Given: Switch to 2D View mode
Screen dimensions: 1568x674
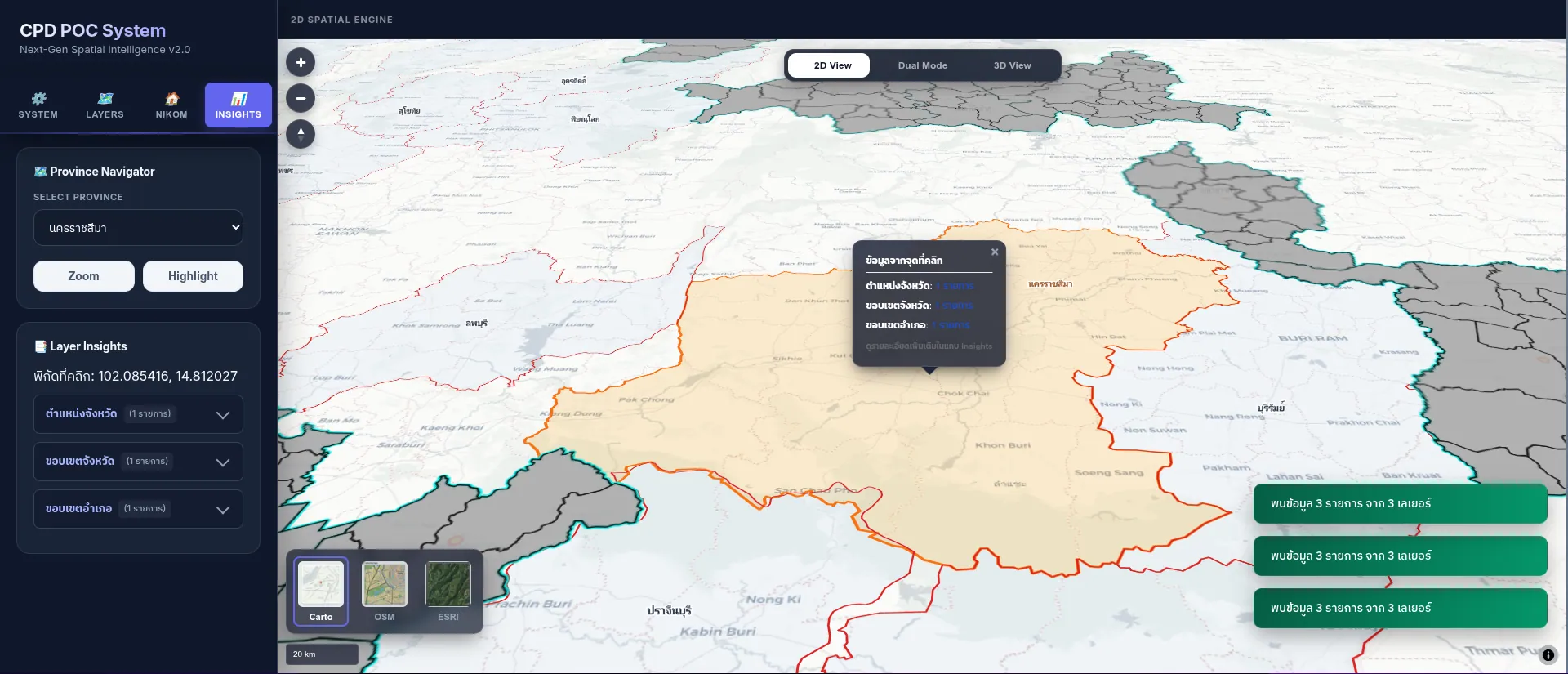Looking at the screenshot, I should pyautogui.click(x=832, y=65).
